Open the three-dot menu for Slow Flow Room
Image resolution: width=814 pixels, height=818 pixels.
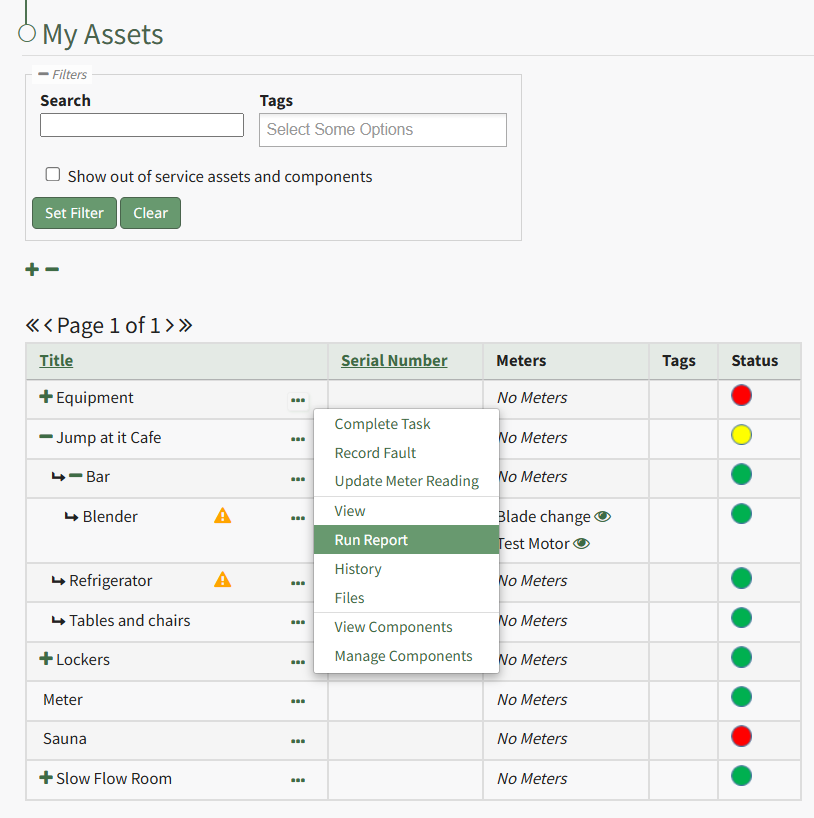pos(298,780)
